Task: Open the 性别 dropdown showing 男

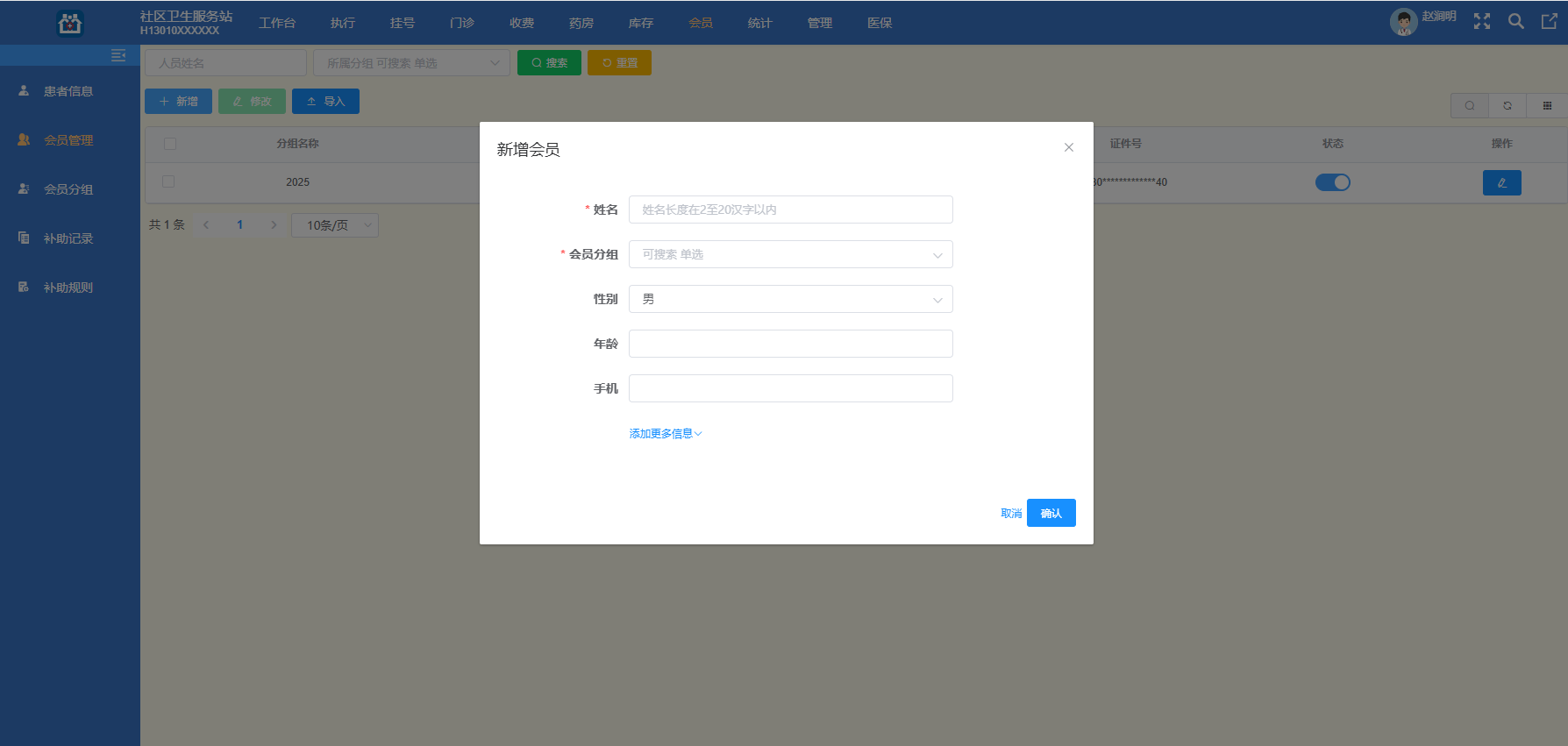Action: pyautogui.click(x=791, y=299)
